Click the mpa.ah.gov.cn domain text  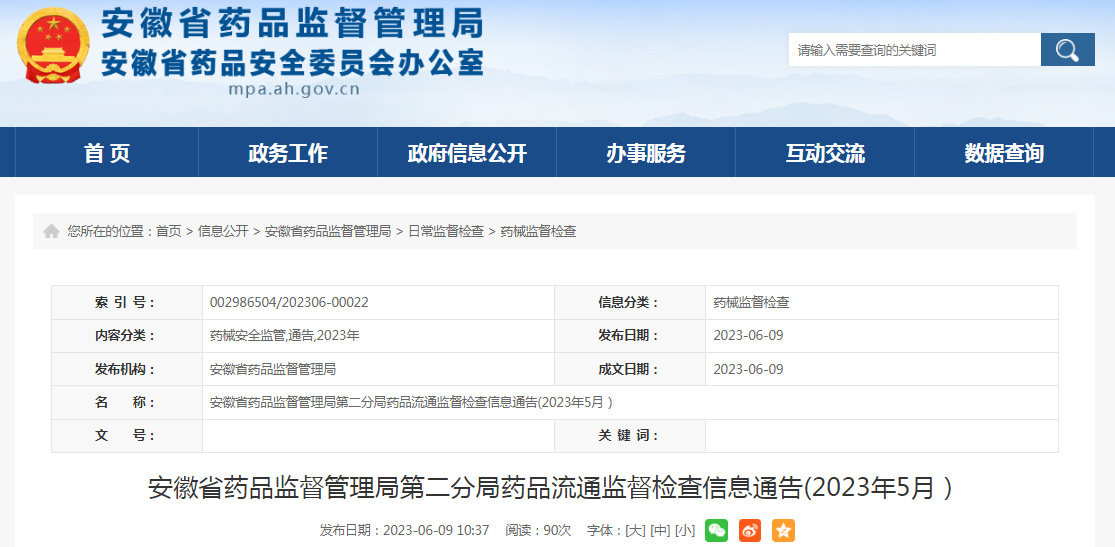294,89
